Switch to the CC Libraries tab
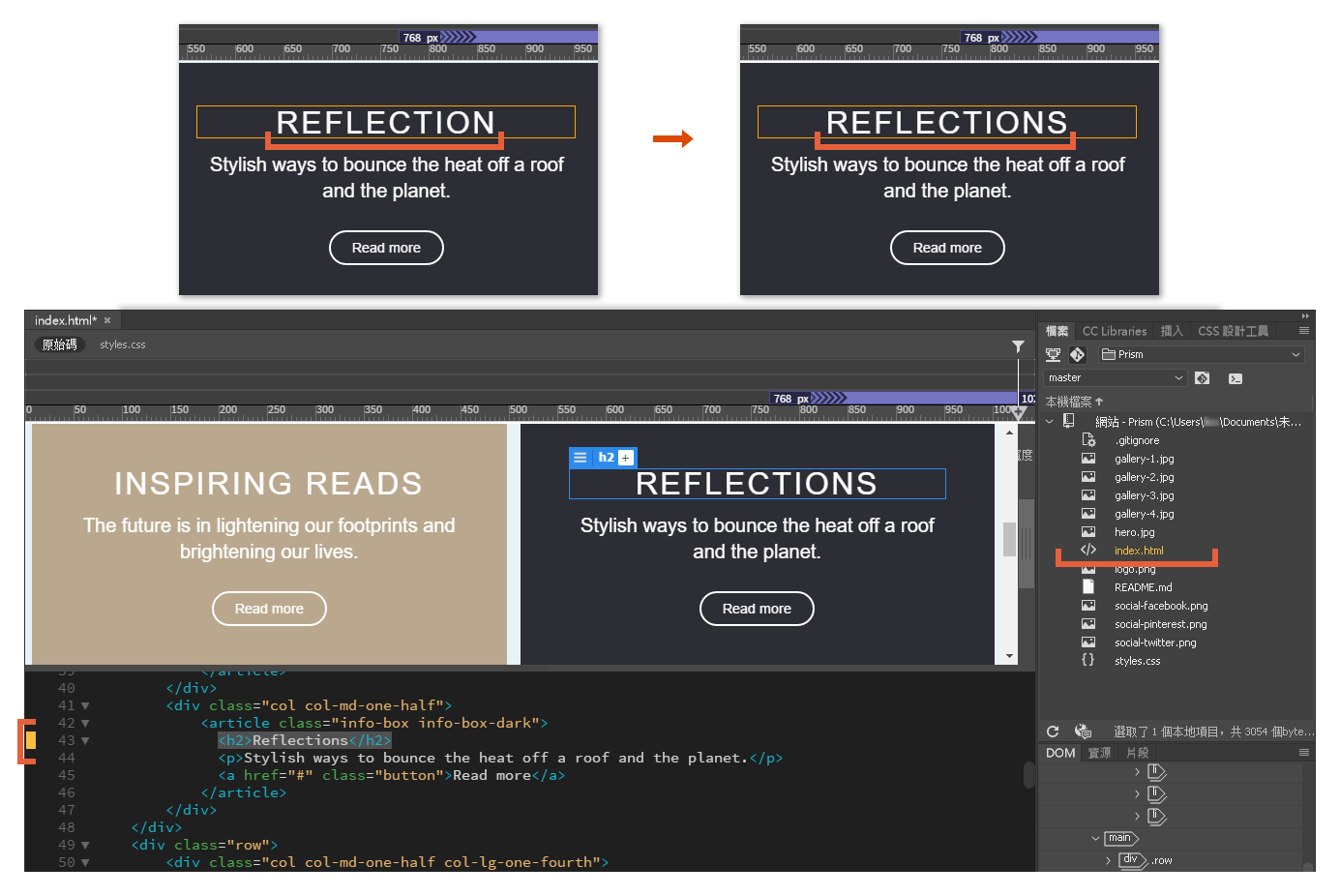 pos(1115,331)
